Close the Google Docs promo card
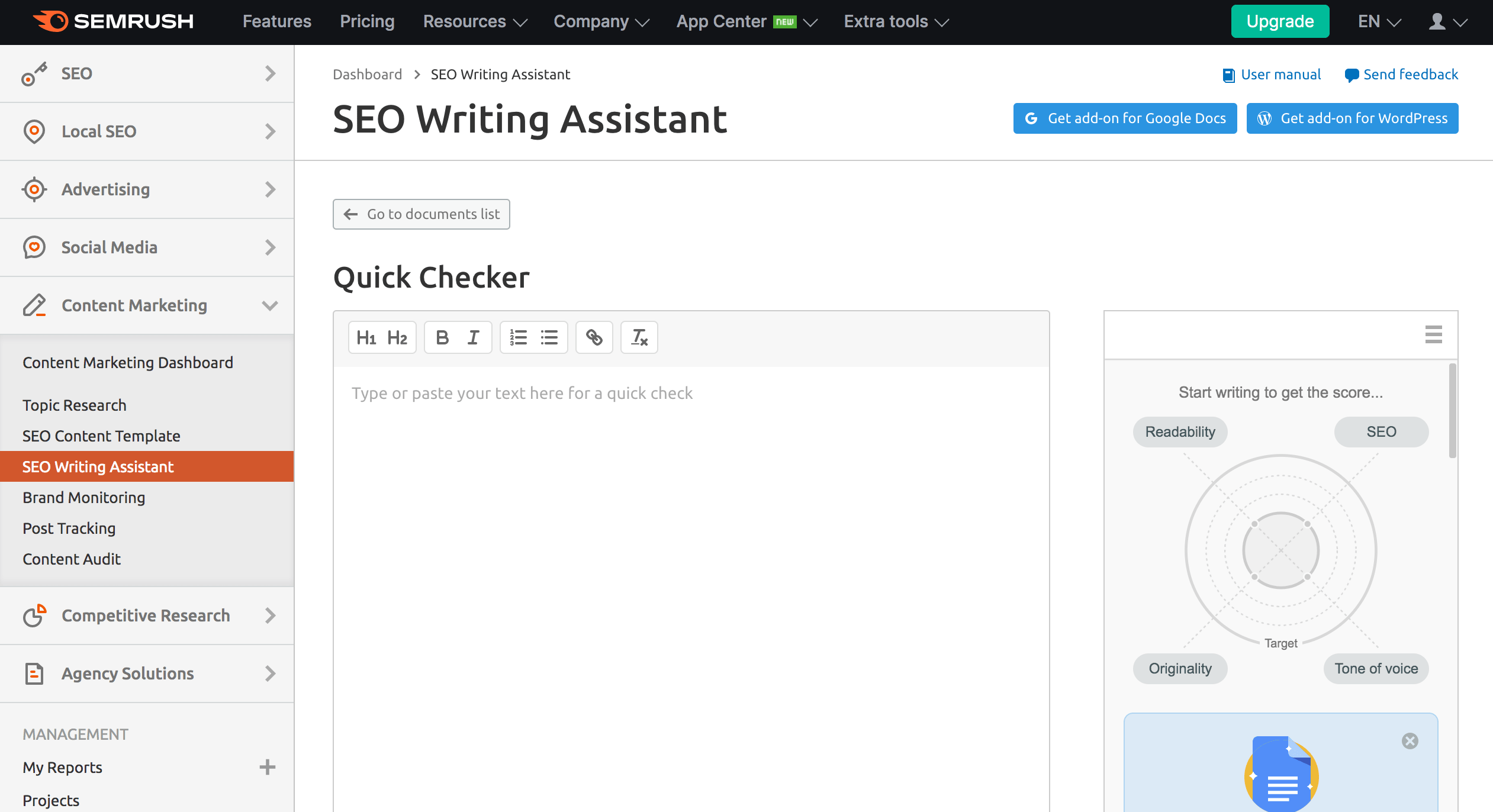This screenshot has width=1493, height=812. coord(1410,741)
